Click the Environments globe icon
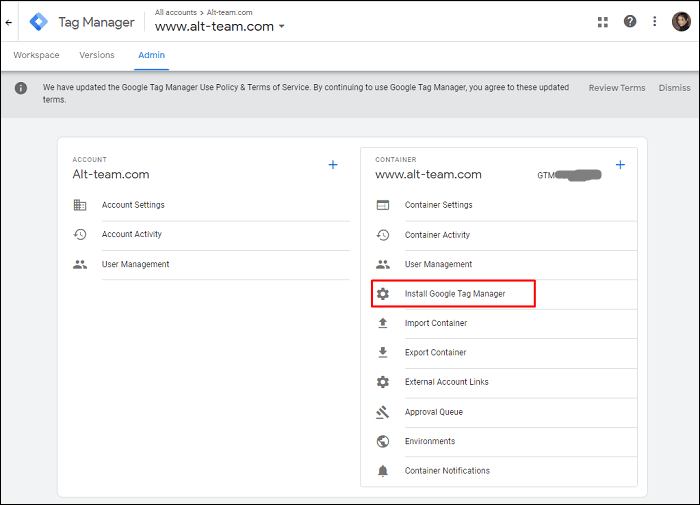The width and height of the screenshot is (700, 505). pyautogui.click(x=383, y=441)
